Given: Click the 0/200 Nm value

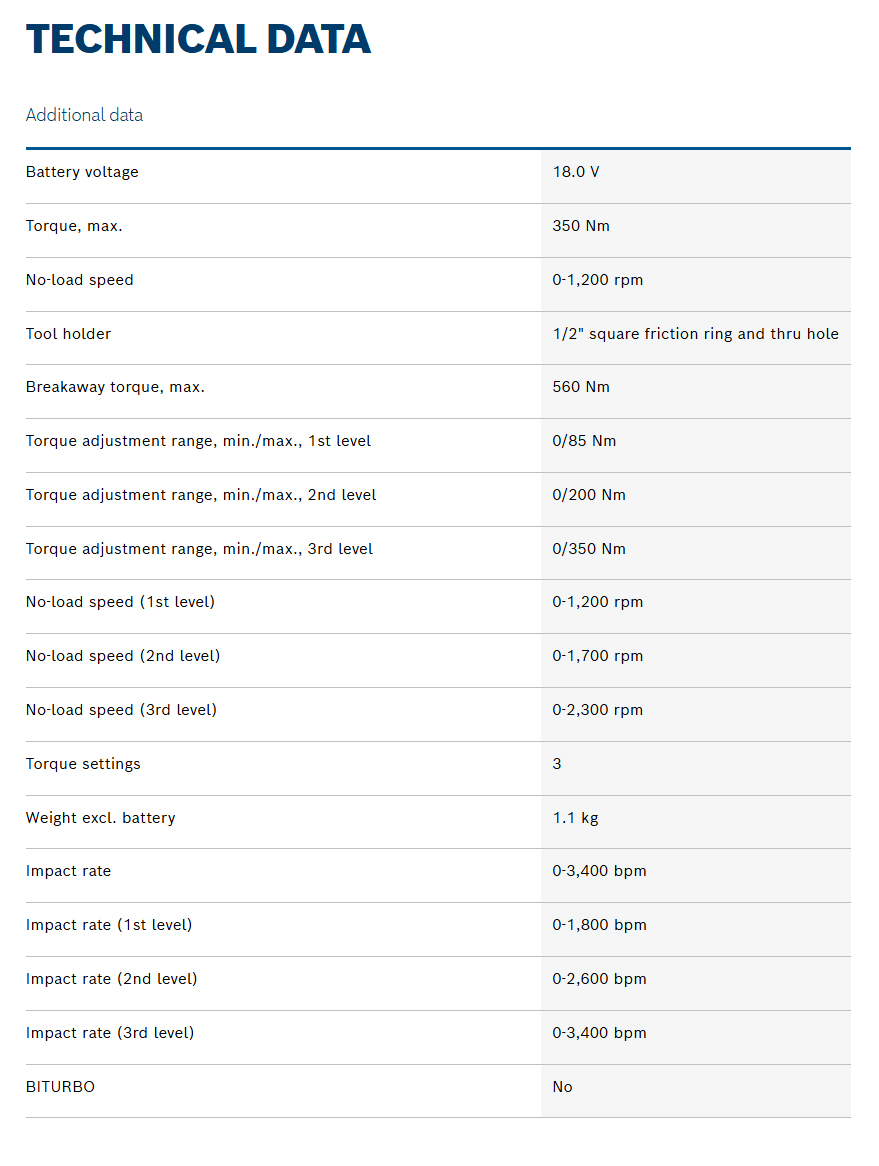Looking at the screenshot, I should pyautogui.click(x=589, y=495).
